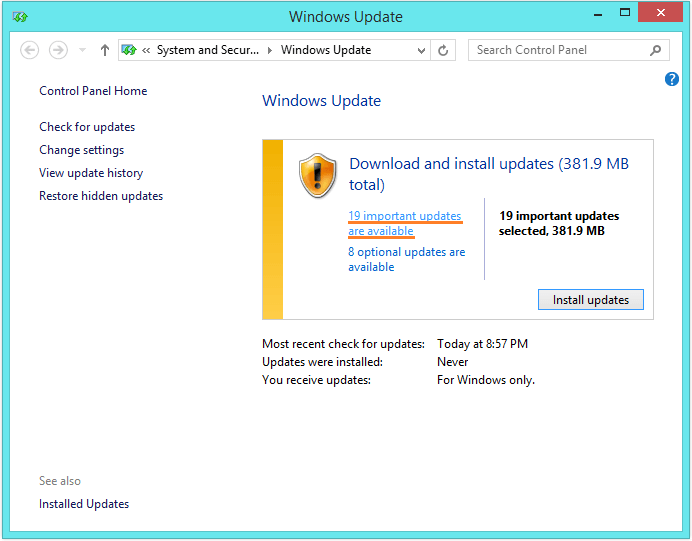Go up one level with the up arrow
This screenshot has height=541, width=692.
point(105,50)
